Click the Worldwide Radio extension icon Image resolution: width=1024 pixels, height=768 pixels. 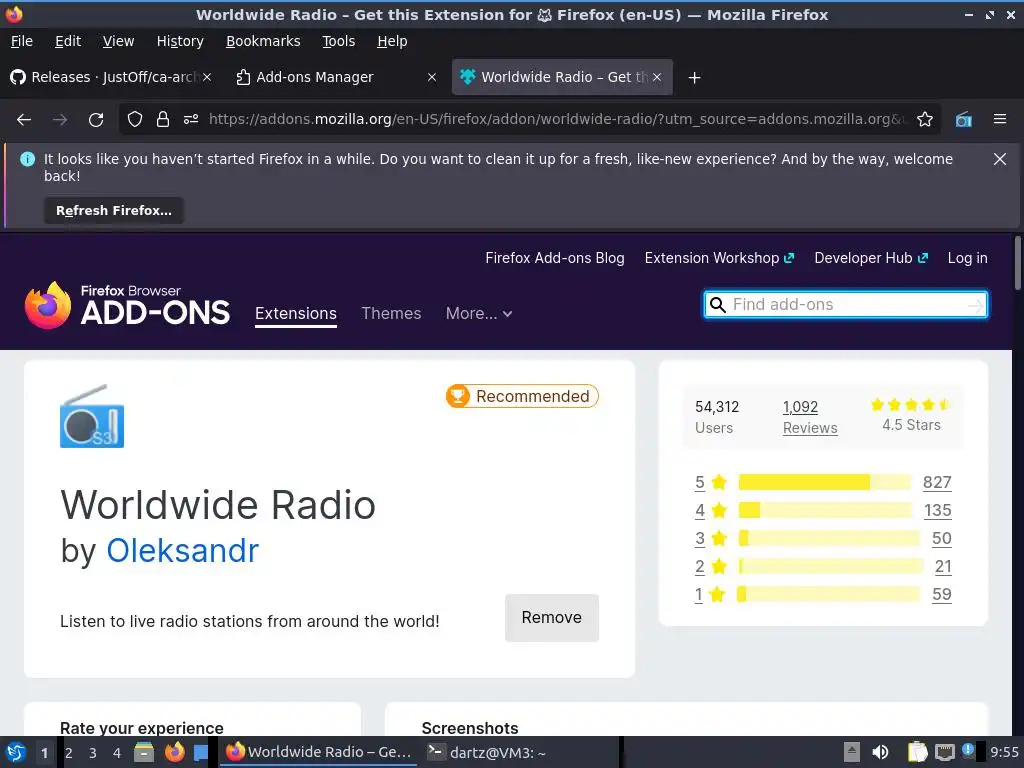[x=92, y=416]
